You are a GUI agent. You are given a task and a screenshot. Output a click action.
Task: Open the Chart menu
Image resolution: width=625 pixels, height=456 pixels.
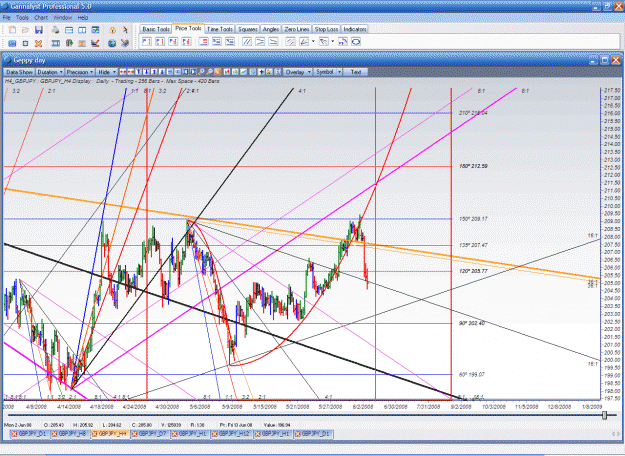tap(41, 18)
